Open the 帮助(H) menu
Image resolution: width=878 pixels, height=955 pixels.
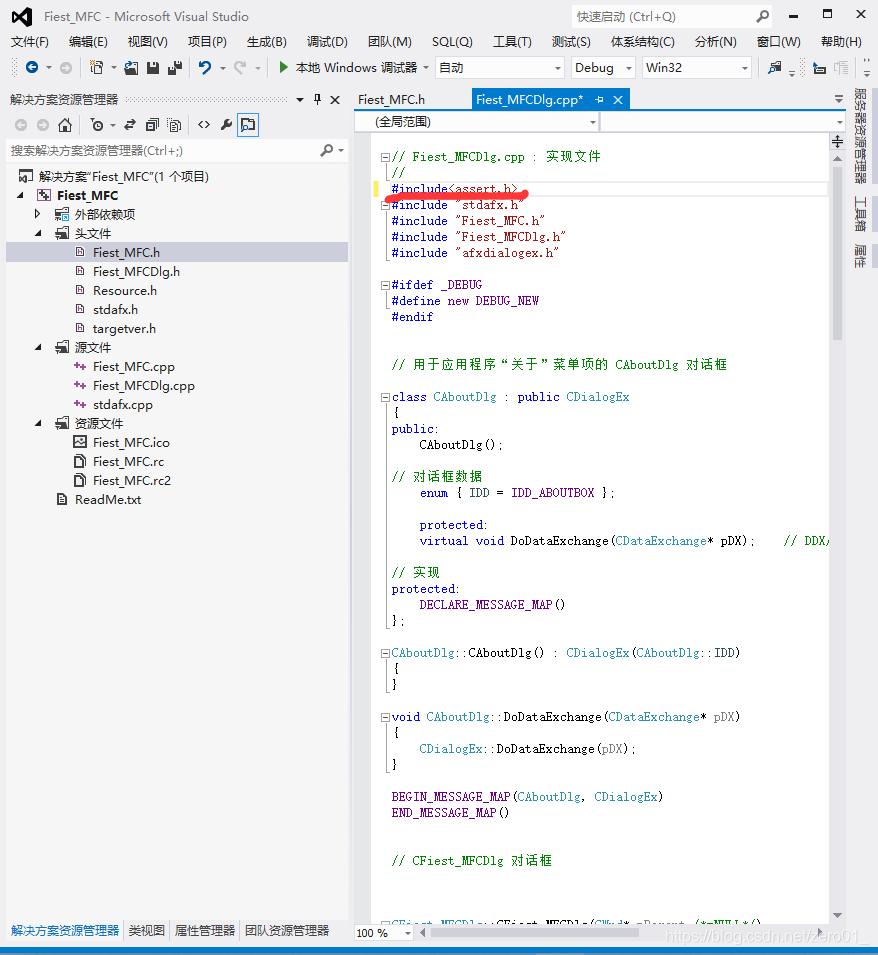click(x=841, y=41)
